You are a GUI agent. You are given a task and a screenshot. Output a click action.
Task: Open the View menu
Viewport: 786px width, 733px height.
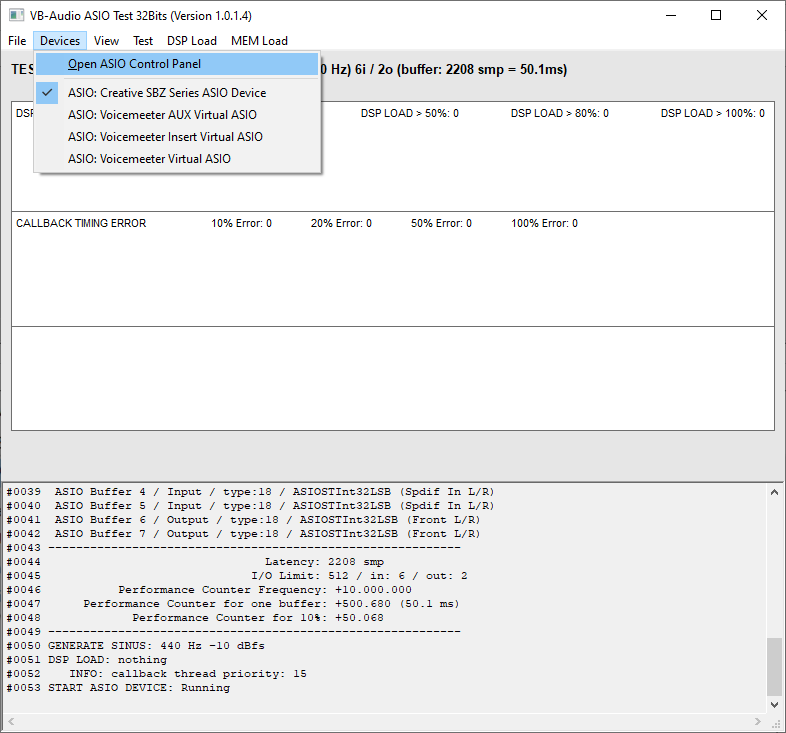tap(106, 41)
